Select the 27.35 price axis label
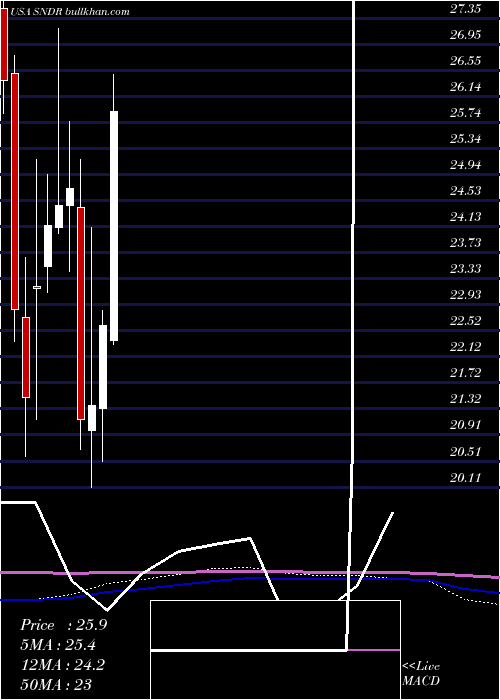The height and width of the screenshot is (700, 500). click(x=465, y=8)
